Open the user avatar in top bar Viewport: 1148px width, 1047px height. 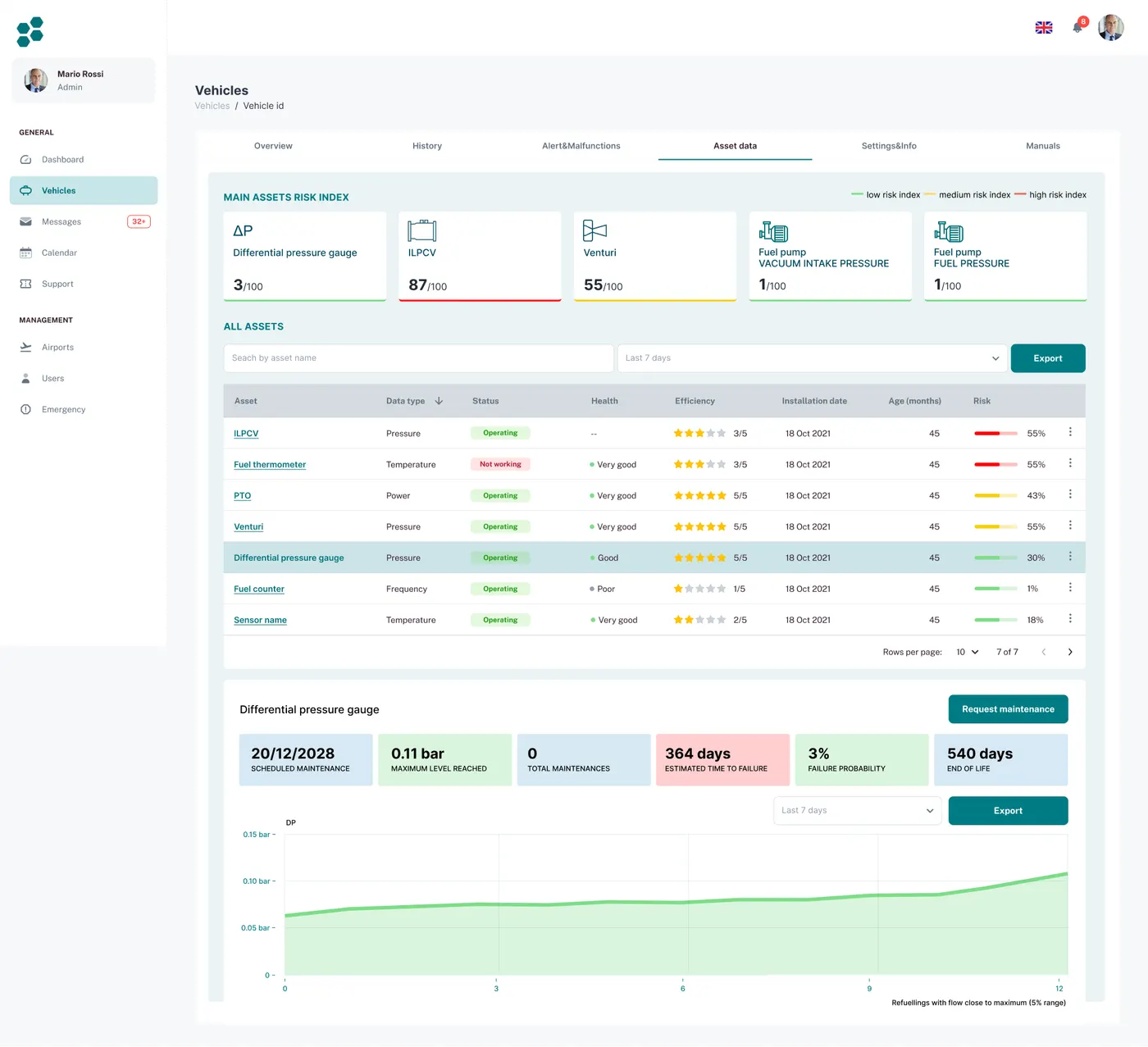click(x=1111, y=27)
